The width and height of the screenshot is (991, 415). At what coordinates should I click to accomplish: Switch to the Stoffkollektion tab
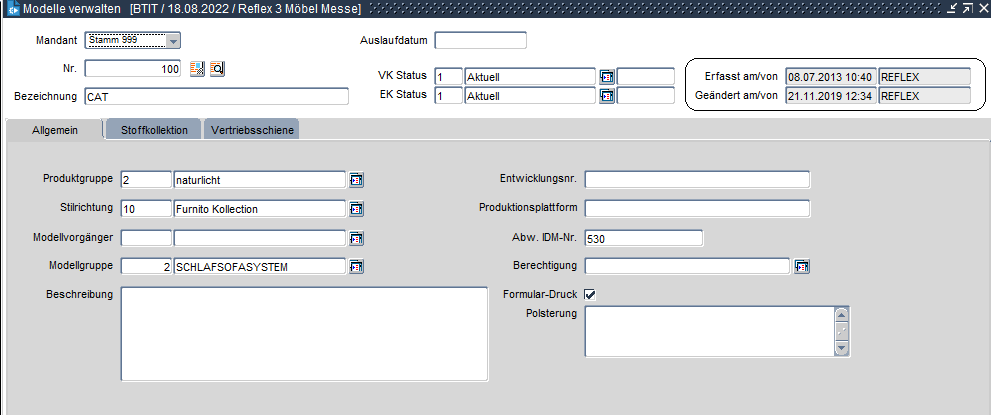[x=154, y=131]
